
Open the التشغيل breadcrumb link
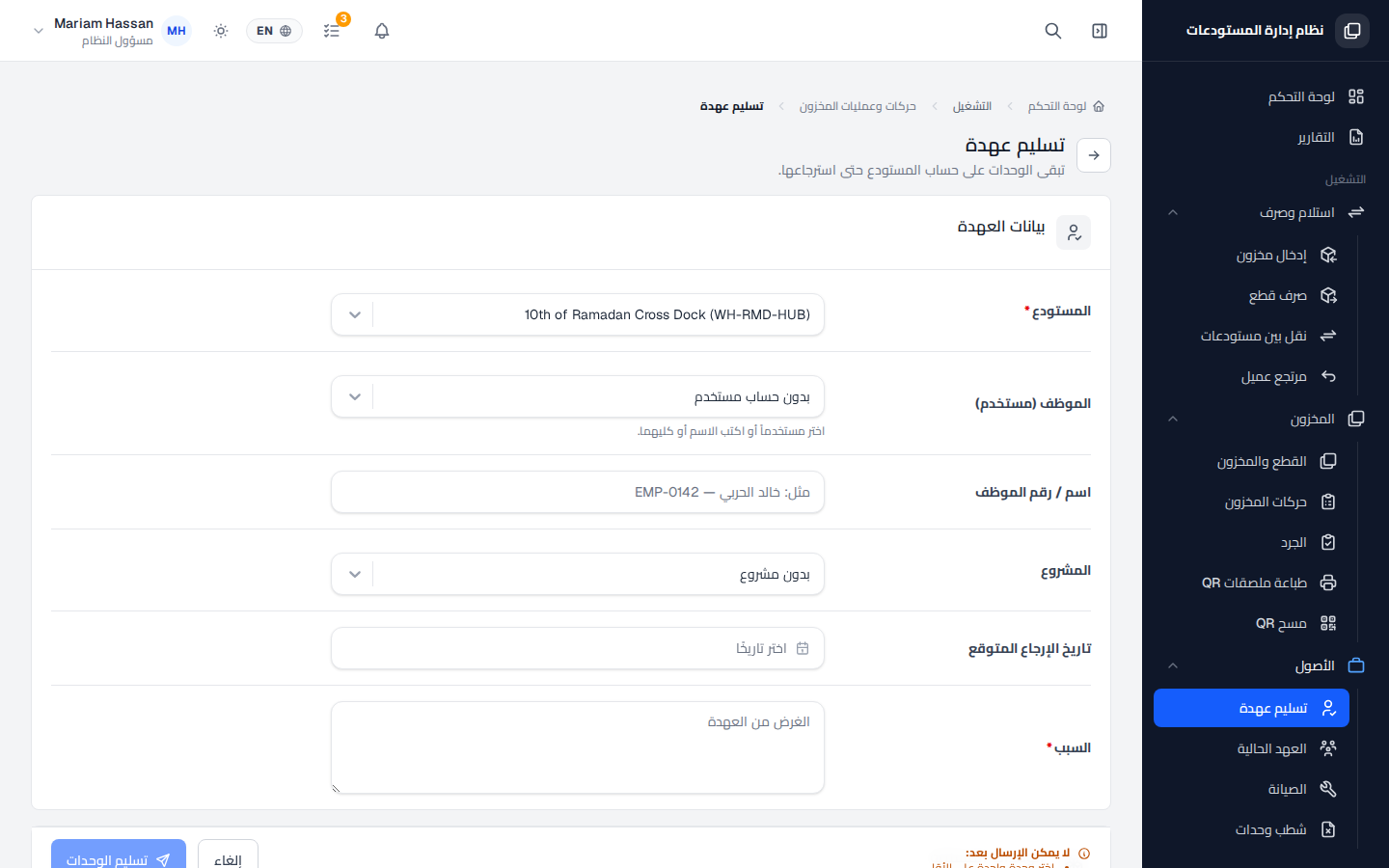click(972, 106)
